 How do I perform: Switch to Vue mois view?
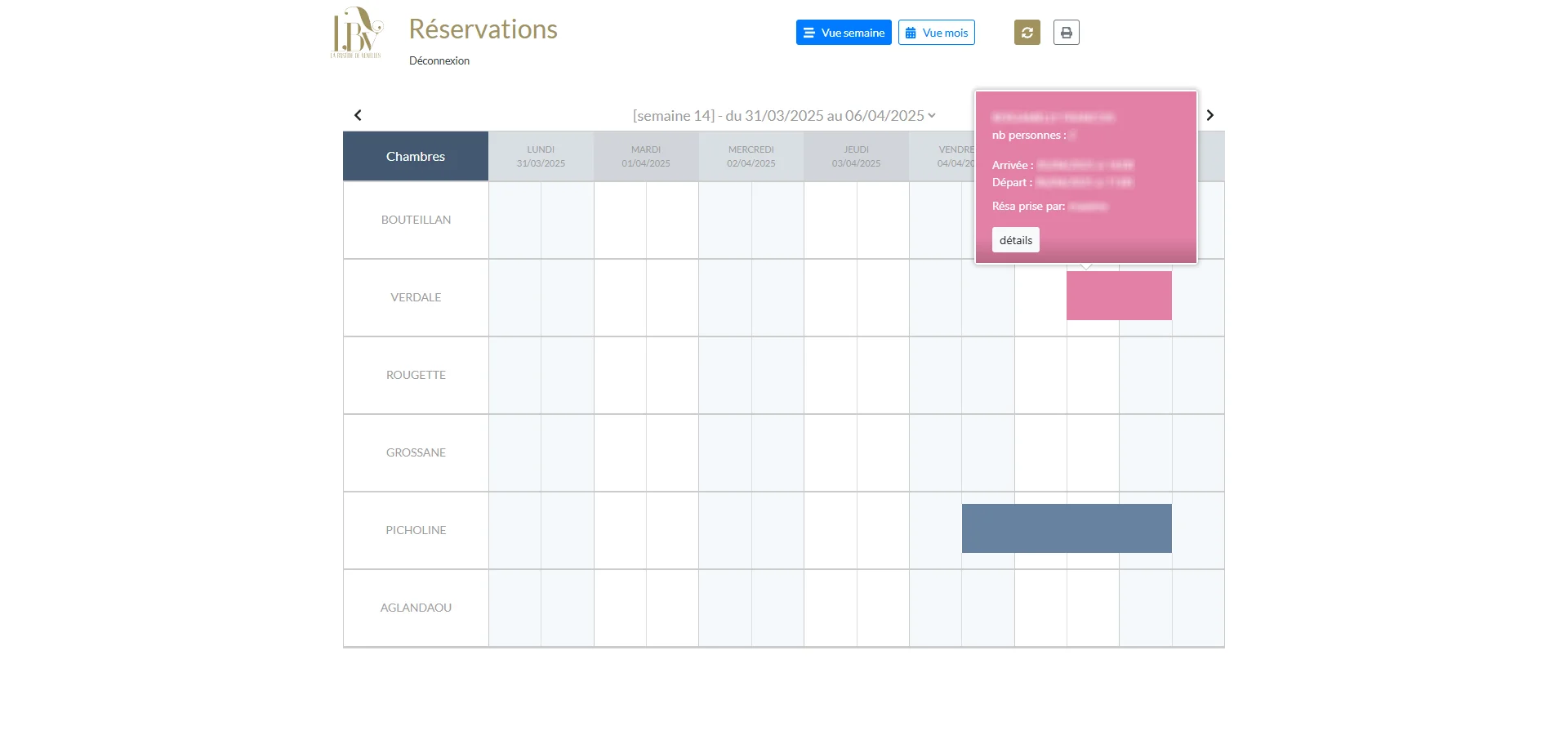click(x=937, y=33)
